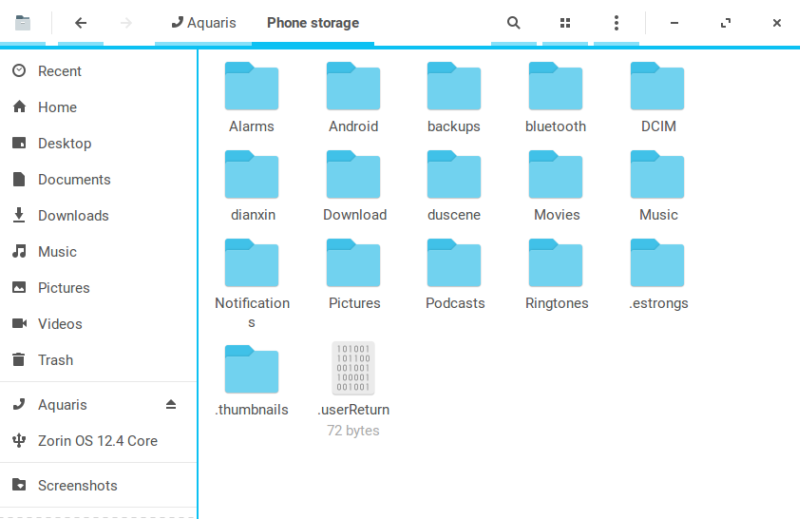The image size is (800, 519).
Task: Select the Podcasts folder
Action: point(455,274)
